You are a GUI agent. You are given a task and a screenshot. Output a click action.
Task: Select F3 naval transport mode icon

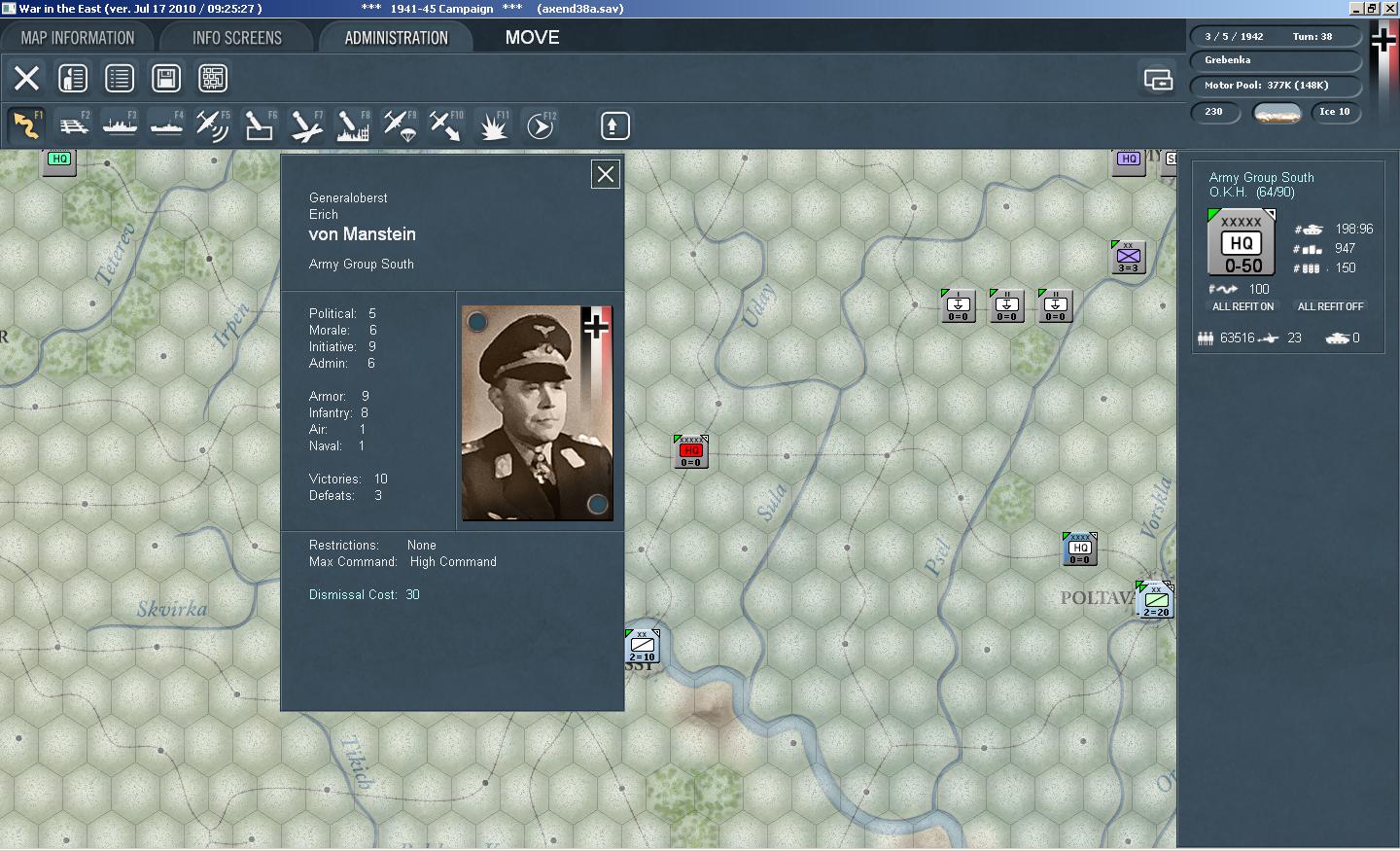pyautogui.click(x=120, y=125)
